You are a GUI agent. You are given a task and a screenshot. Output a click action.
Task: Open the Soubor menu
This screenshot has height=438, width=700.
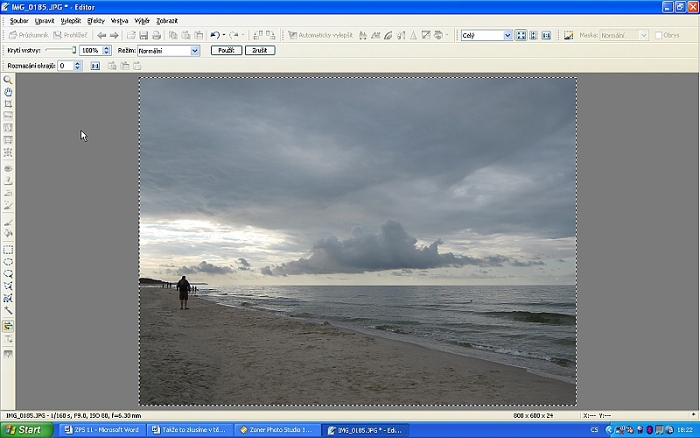19,20
